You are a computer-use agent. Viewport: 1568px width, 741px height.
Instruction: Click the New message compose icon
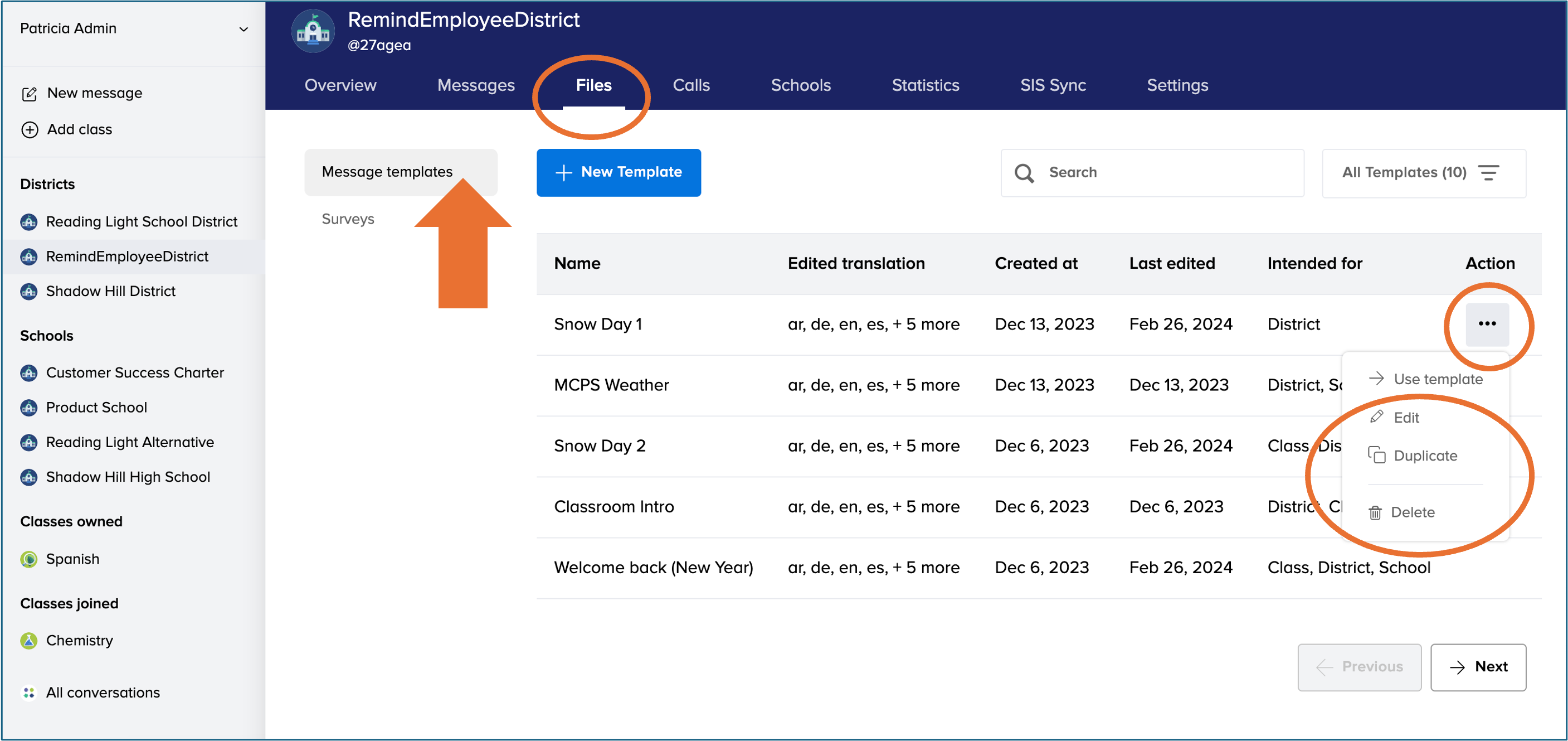29,94
